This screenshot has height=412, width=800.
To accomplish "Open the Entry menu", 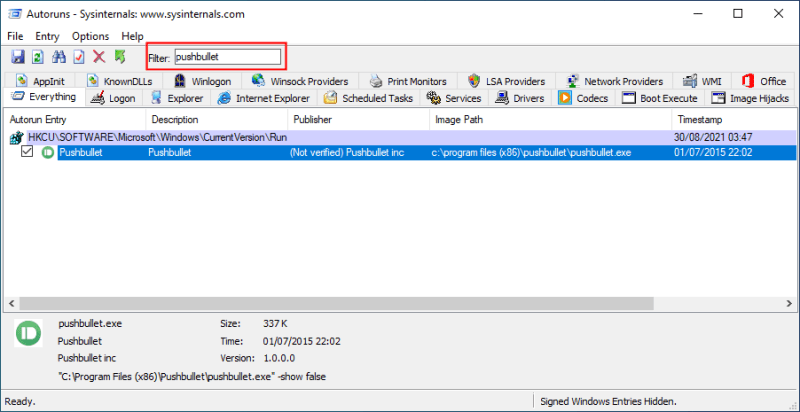I will (x=47, y=36).
